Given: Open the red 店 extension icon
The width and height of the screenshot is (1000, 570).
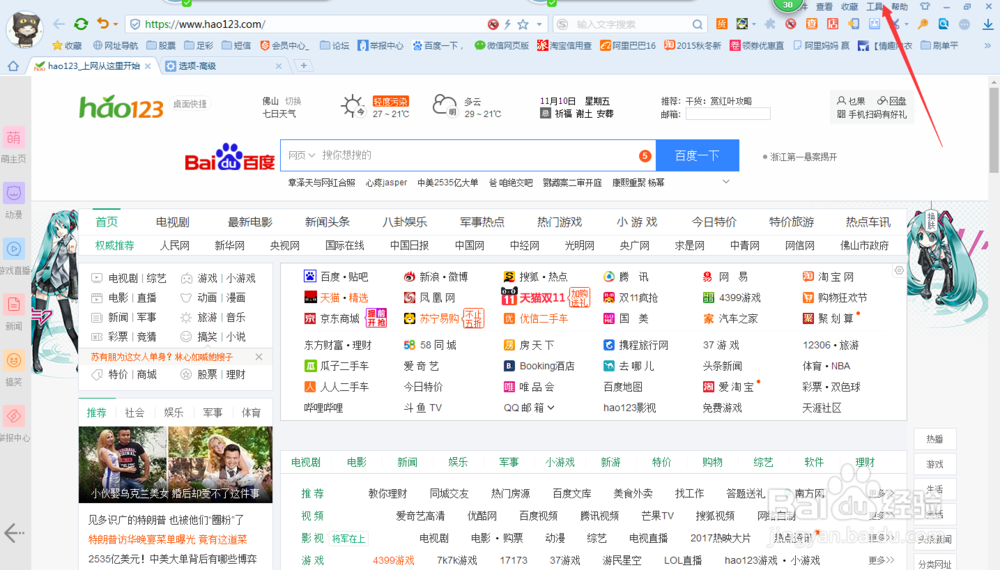Looking at the screenshot, I should (x=833, y=24).
